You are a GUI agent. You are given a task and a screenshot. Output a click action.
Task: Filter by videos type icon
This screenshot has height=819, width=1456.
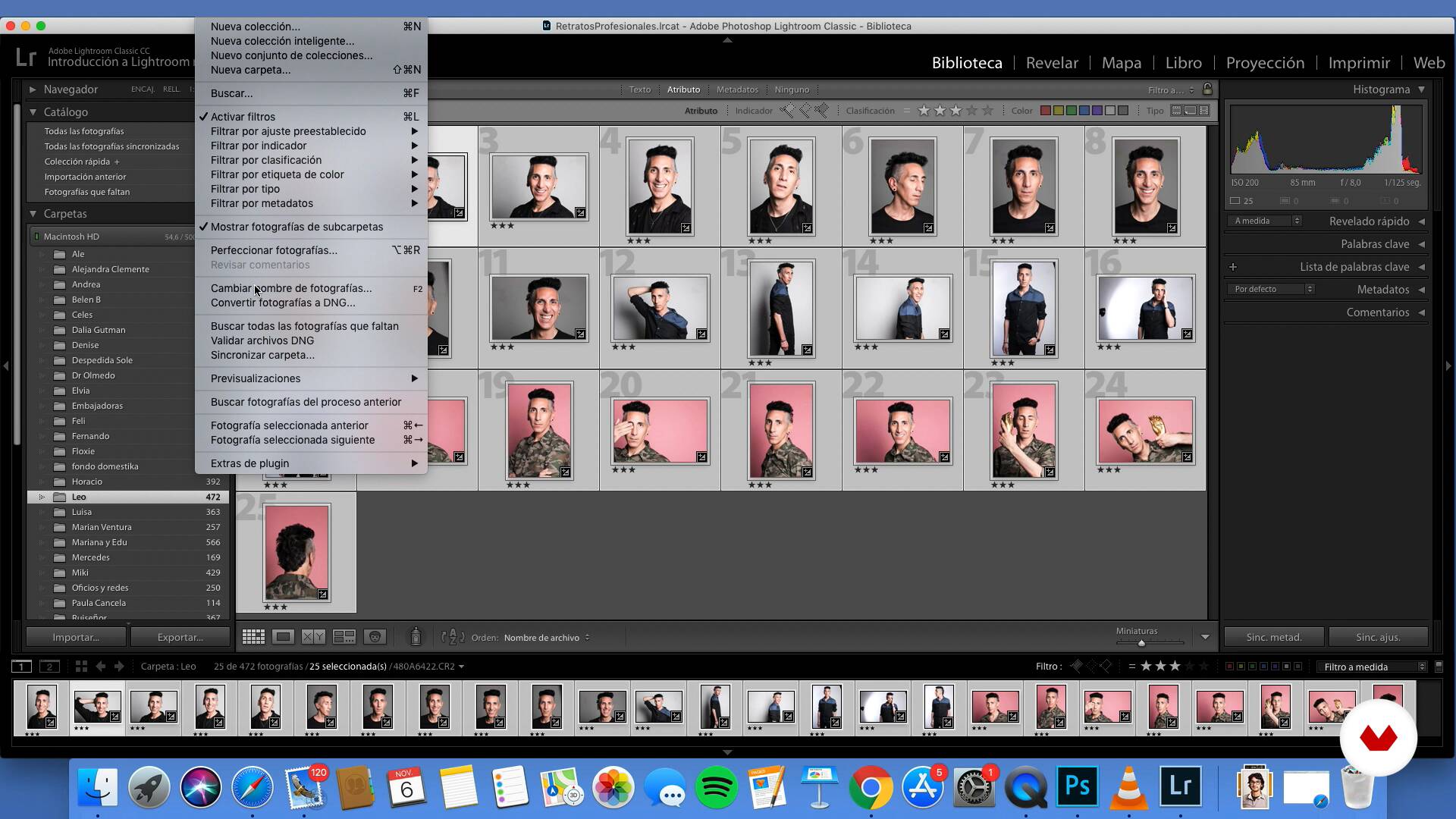coord(1204,111)
